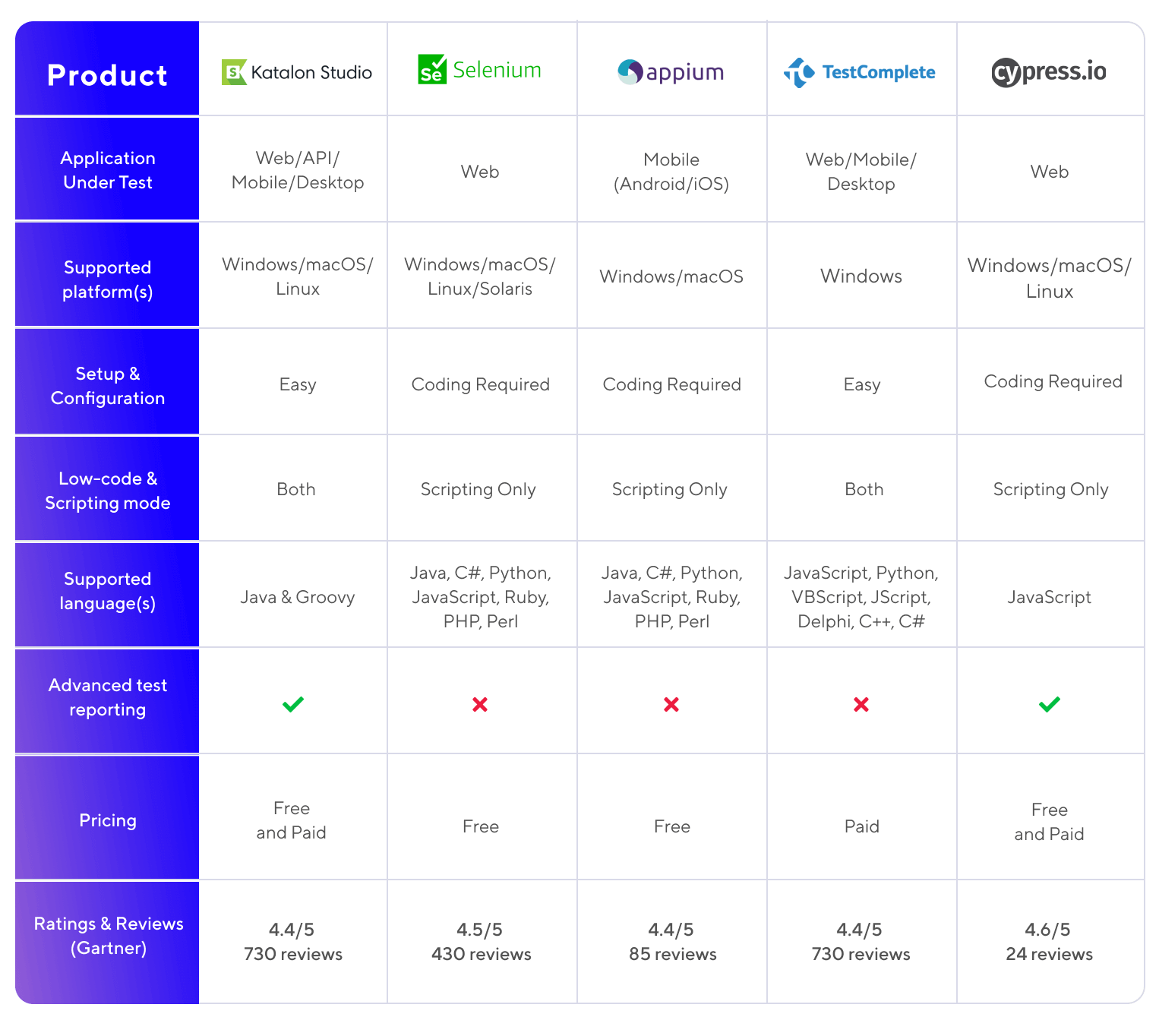
Task: Click Katalon's 4.4/5 730 reviews rating
Action: (292, 942)
